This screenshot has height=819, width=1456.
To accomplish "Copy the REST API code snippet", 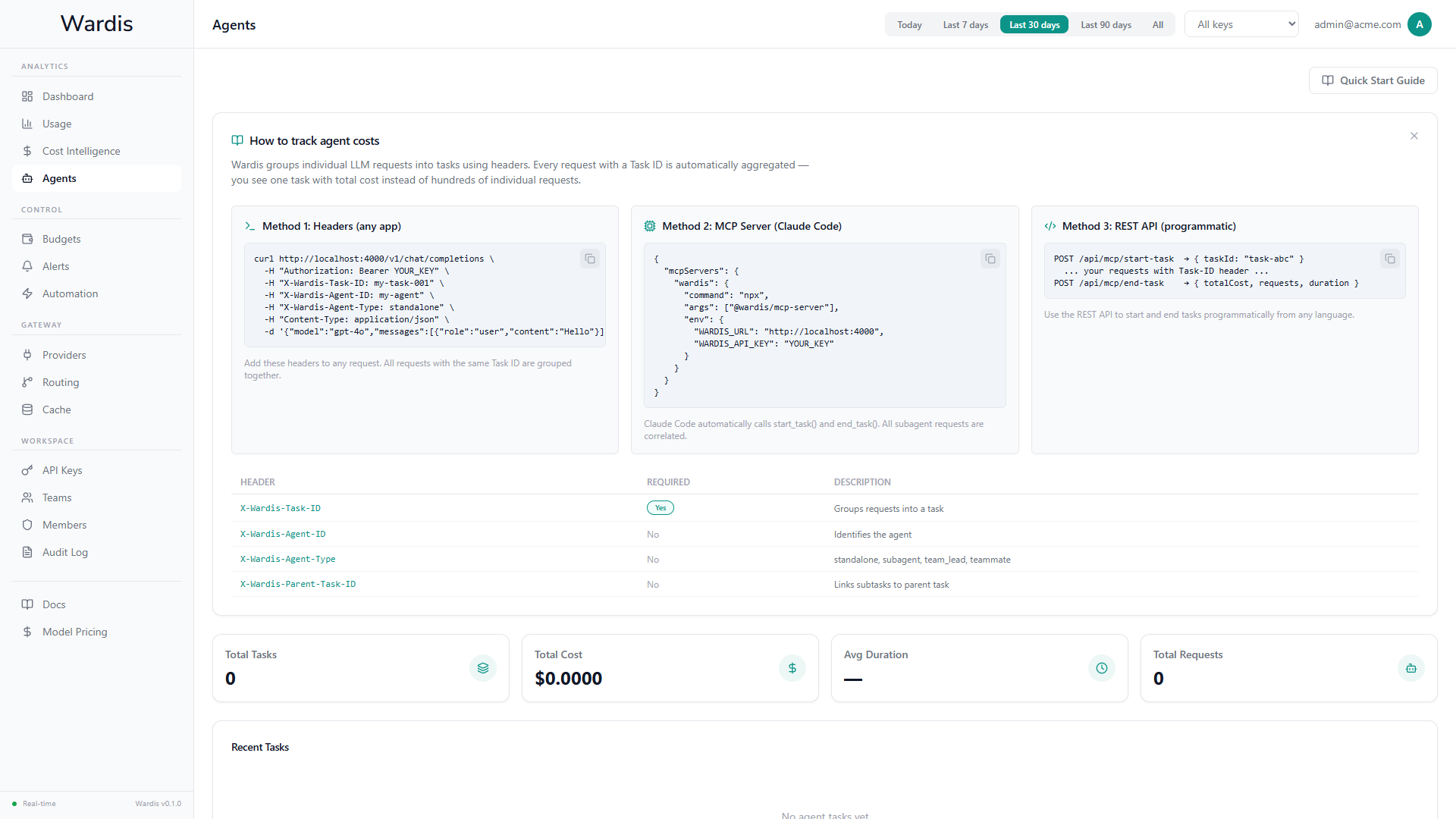I will coord(1390,259).
